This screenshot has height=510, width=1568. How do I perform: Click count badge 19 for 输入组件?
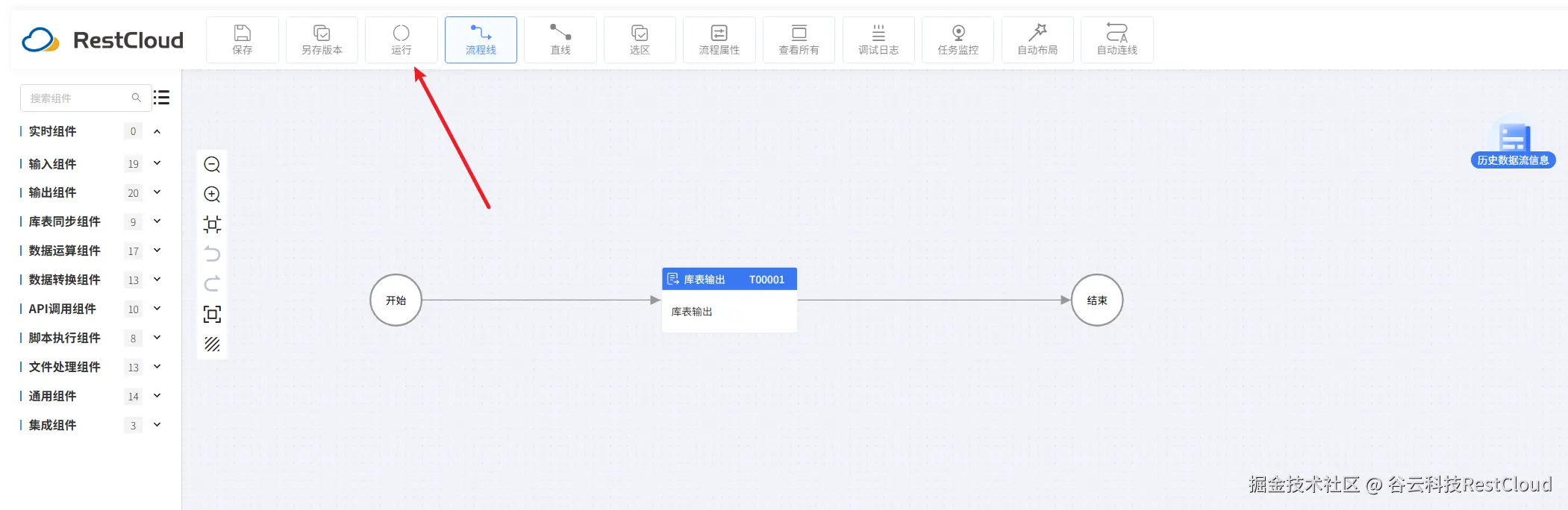[x=133, y=164]
